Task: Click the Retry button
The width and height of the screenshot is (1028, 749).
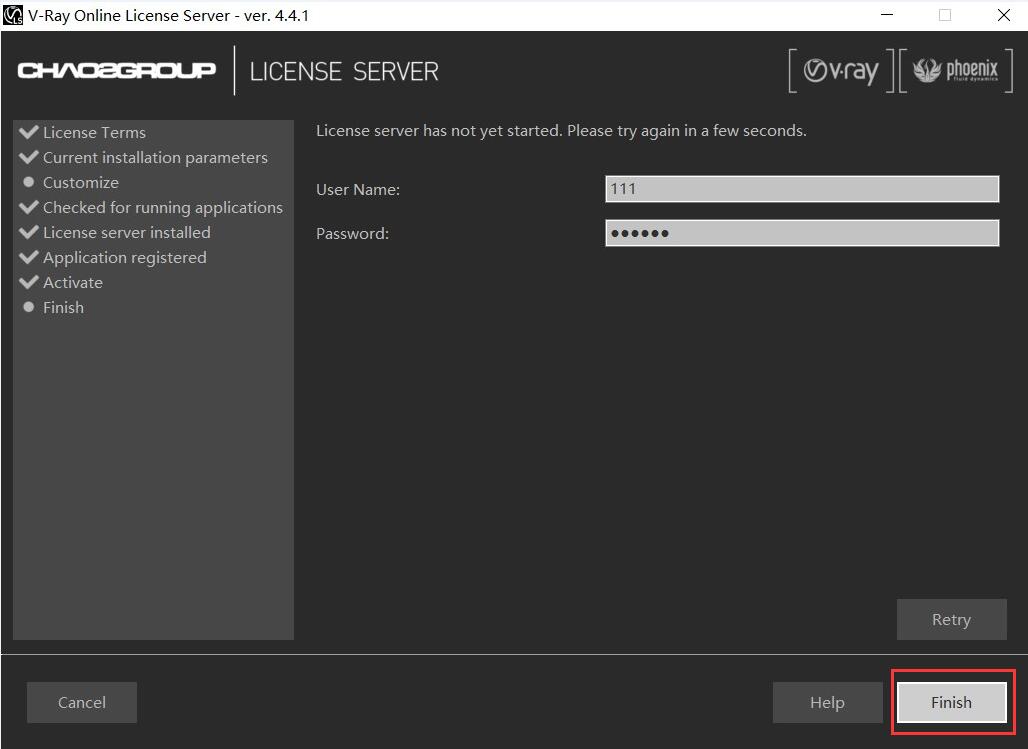Action: [x=951, y=619]
